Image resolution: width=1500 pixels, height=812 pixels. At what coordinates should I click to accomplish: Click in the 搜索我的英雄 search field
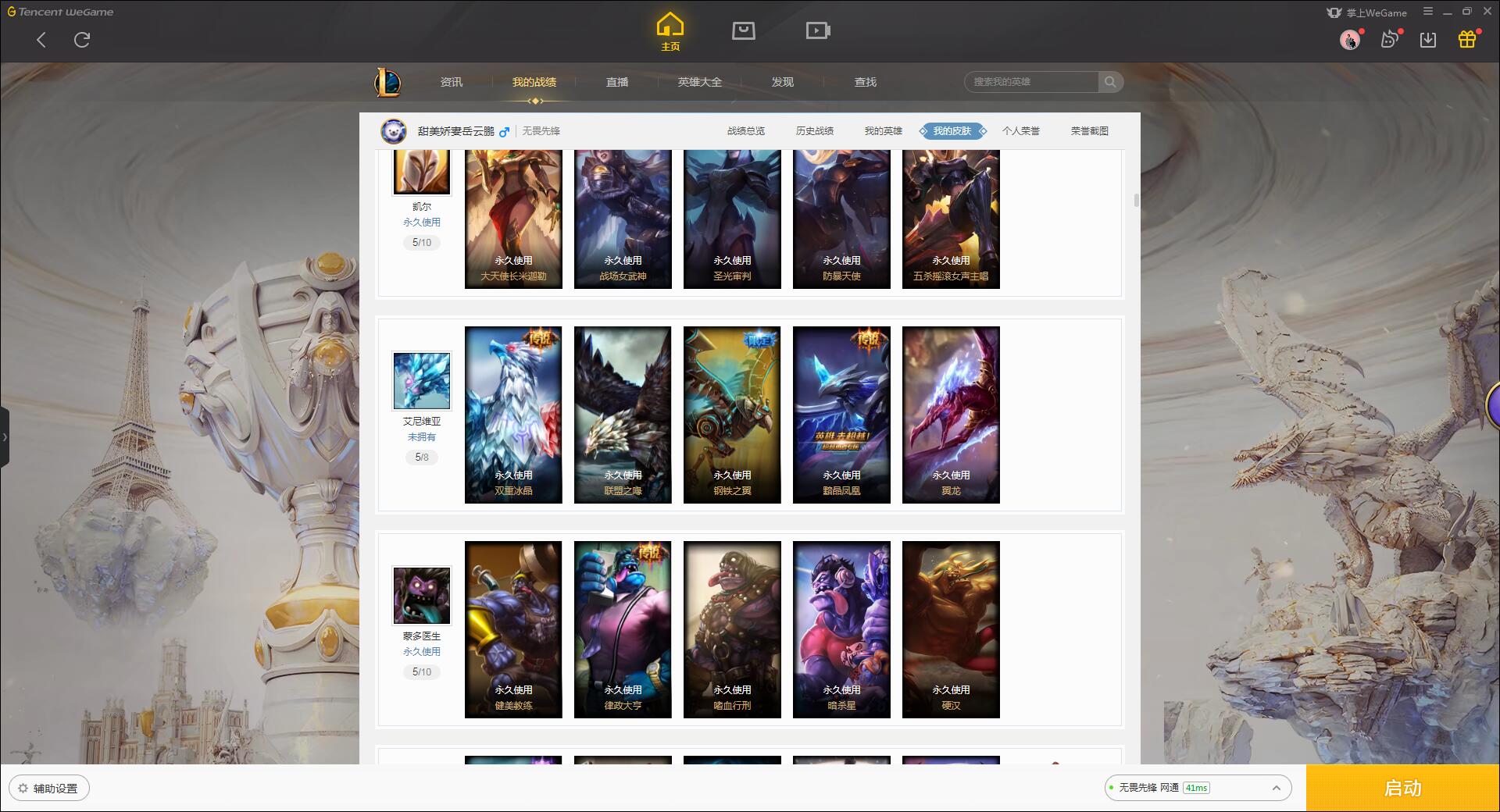1031,82
